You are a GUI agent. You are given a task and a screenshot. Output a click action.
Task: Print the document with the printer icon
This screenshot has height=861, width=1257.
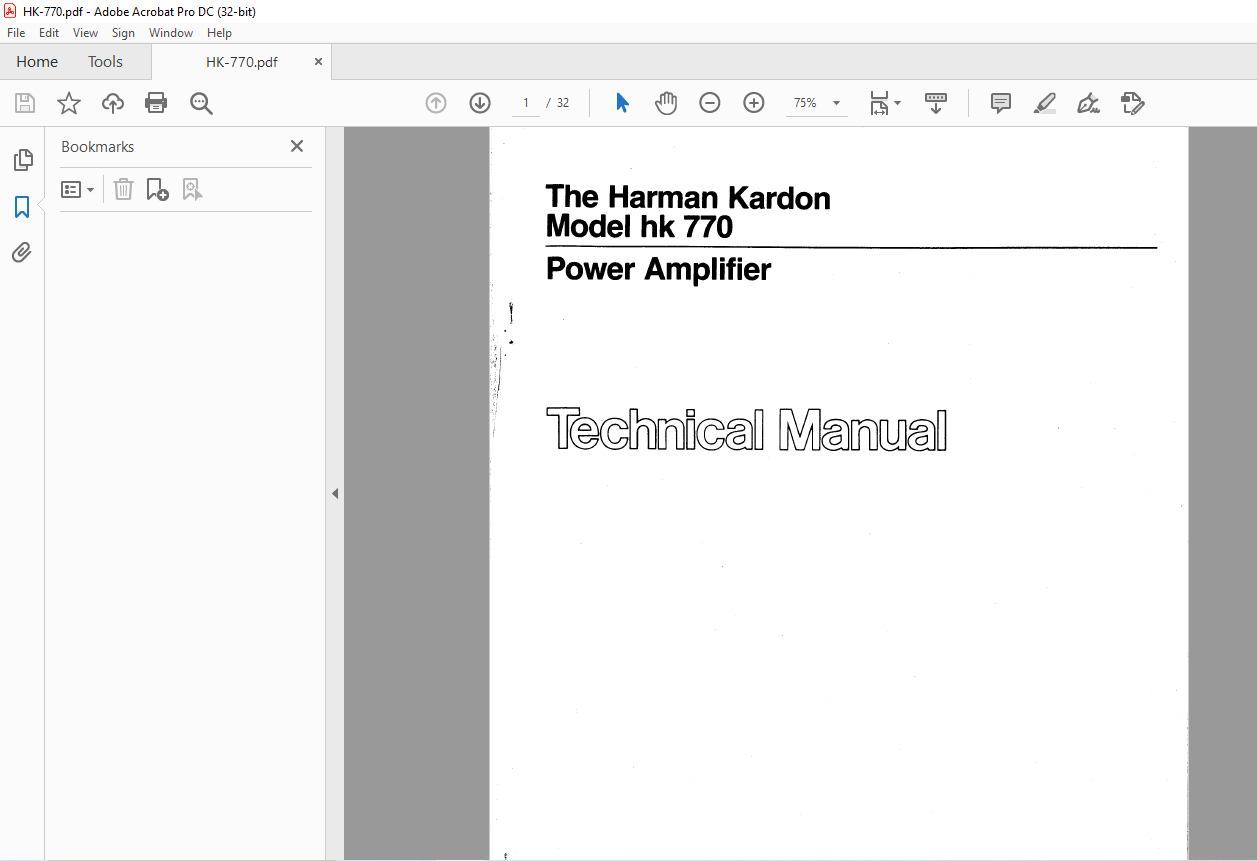tap(156, 103)
